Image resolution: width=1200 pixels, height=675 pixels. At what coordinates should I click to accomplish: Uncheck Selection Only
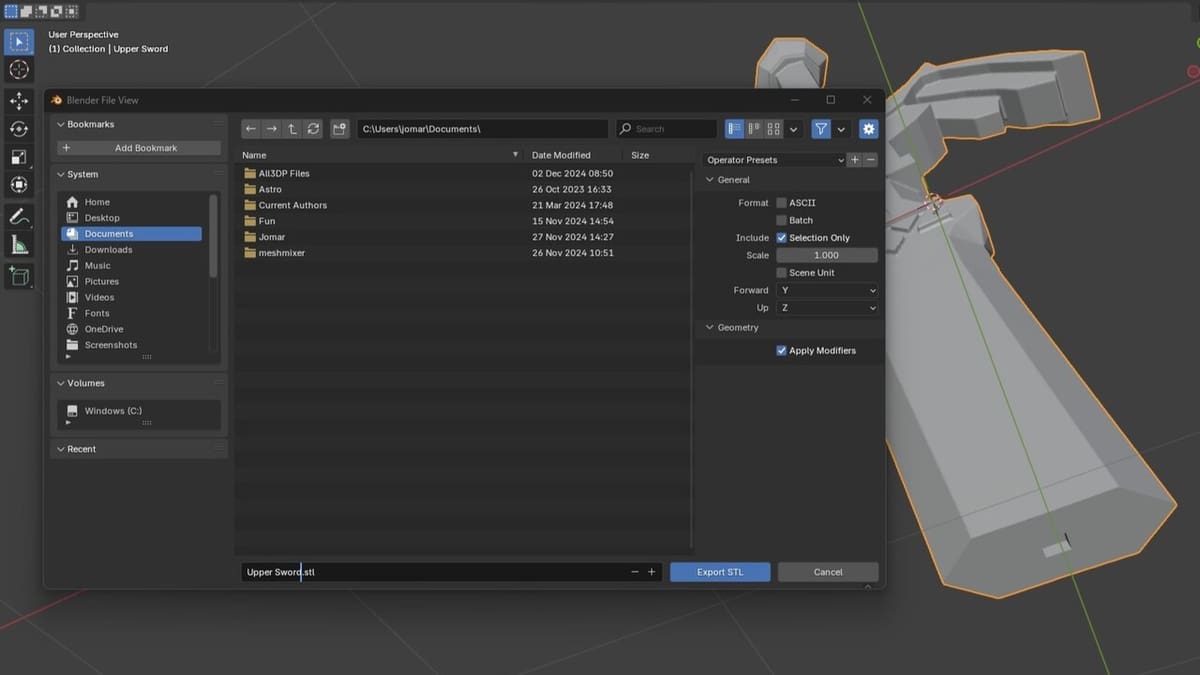(781, 238)
